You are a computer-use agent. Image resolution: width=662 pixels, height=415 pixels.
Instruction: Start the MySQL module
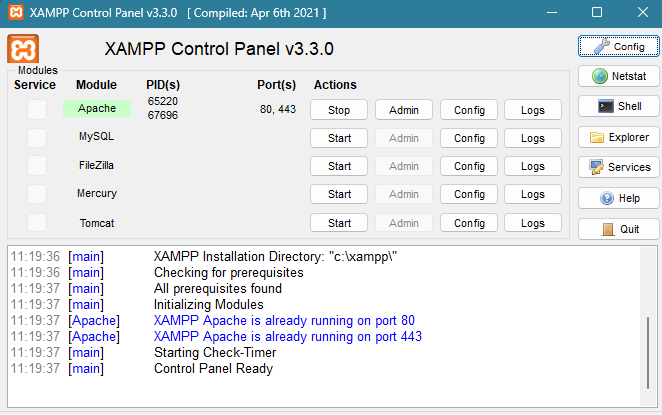coord(339,138)
